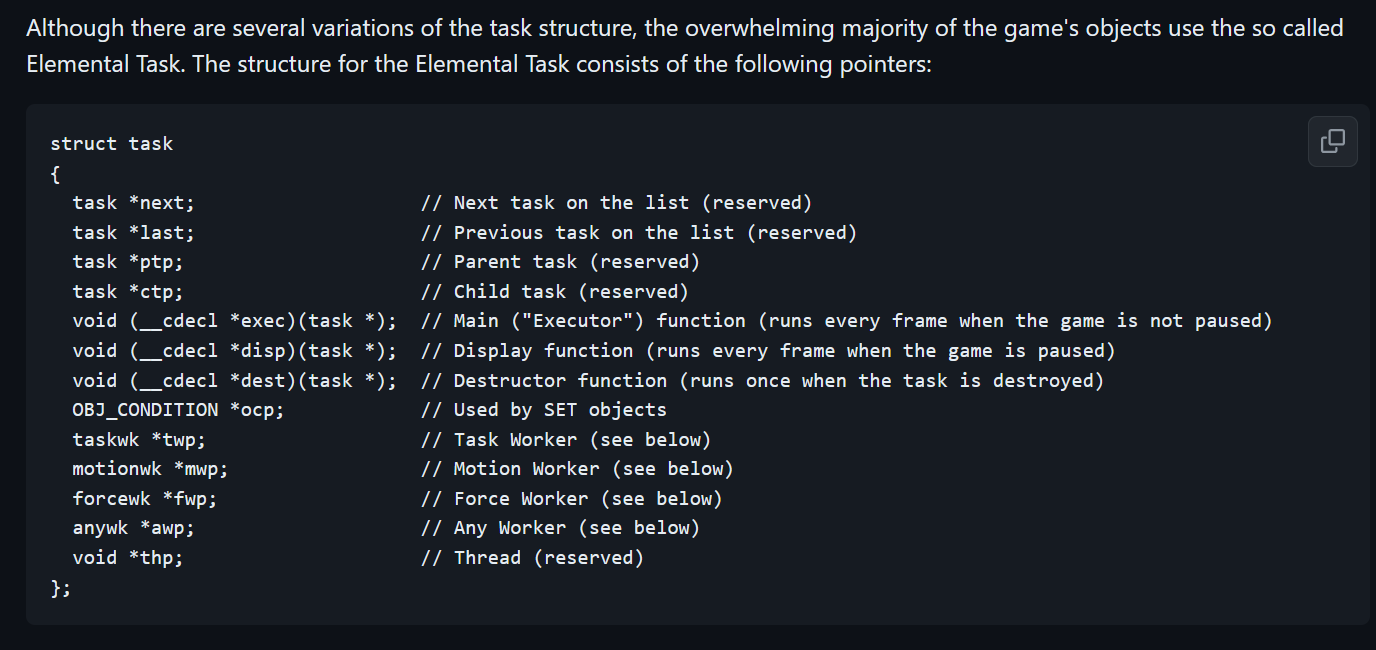Click the 'task *last;' code line

coord(133,233)
